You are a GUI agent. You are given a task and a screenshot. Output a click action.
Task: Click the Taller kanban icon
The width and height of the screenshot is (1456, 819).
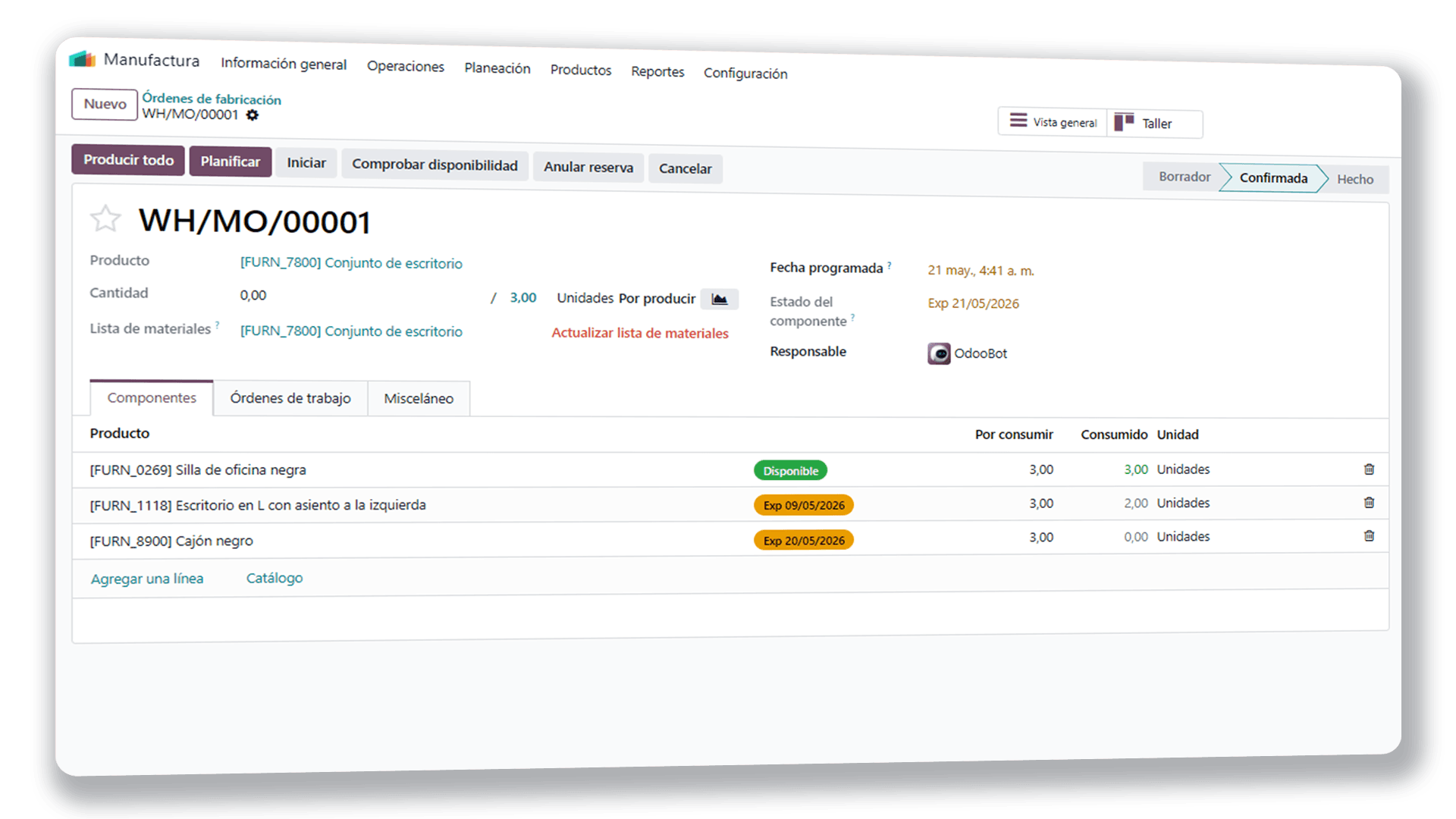1124,122
